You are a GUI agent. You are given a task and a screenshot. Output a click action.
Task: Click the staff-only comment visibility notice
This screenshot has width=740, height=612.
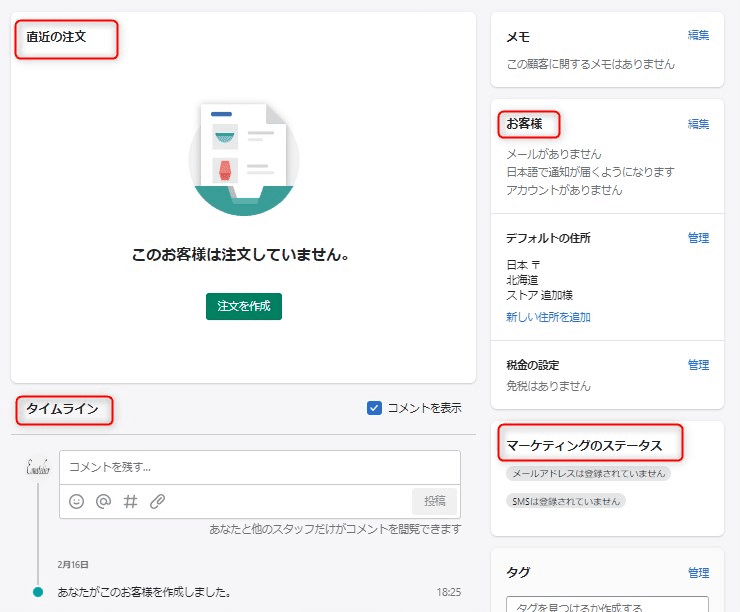coord(335,529)
